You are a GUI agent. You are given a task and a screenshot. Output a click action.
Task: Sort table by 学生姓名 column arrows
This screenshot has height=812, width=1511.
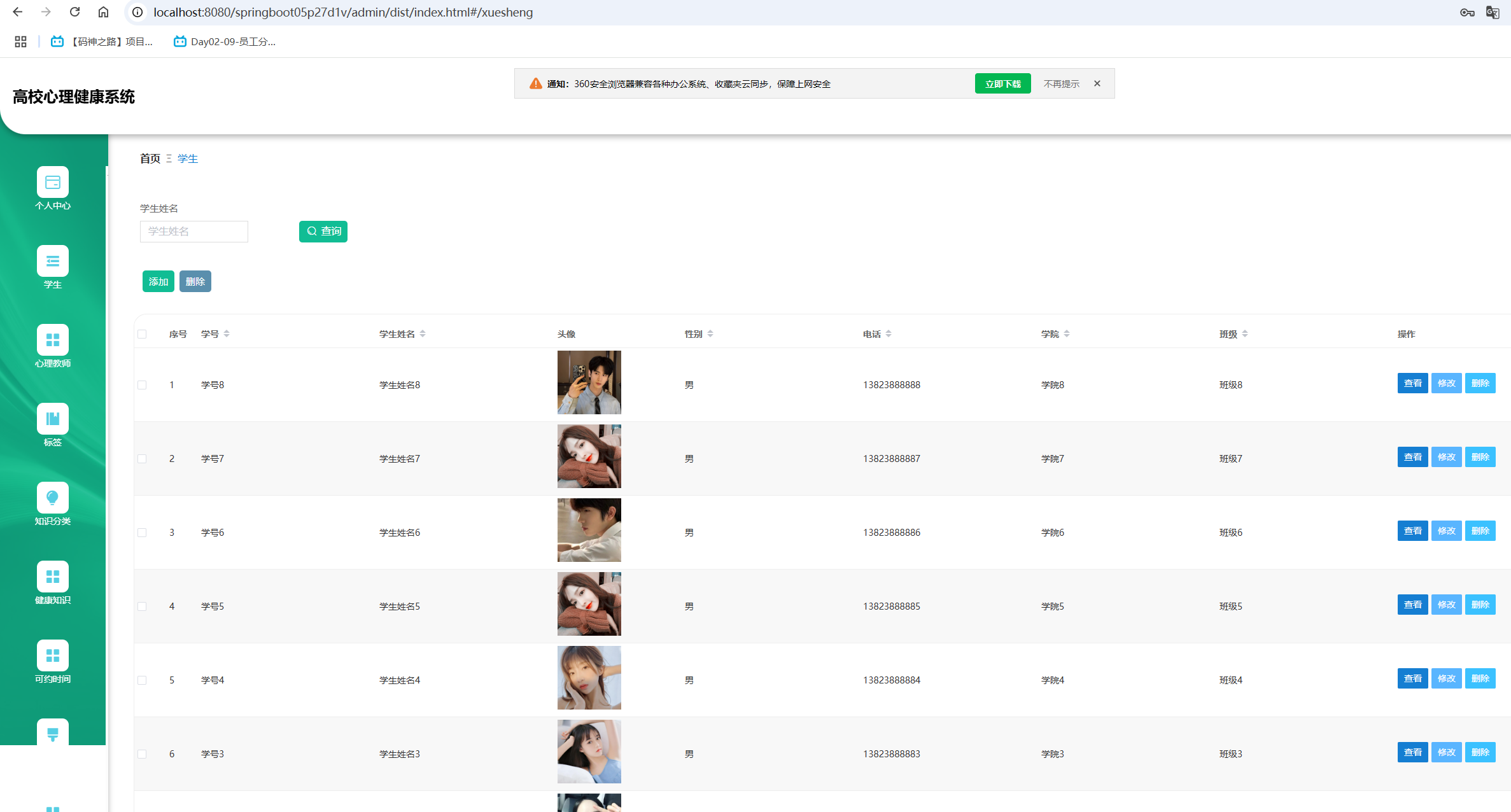[x=423, y=334]
